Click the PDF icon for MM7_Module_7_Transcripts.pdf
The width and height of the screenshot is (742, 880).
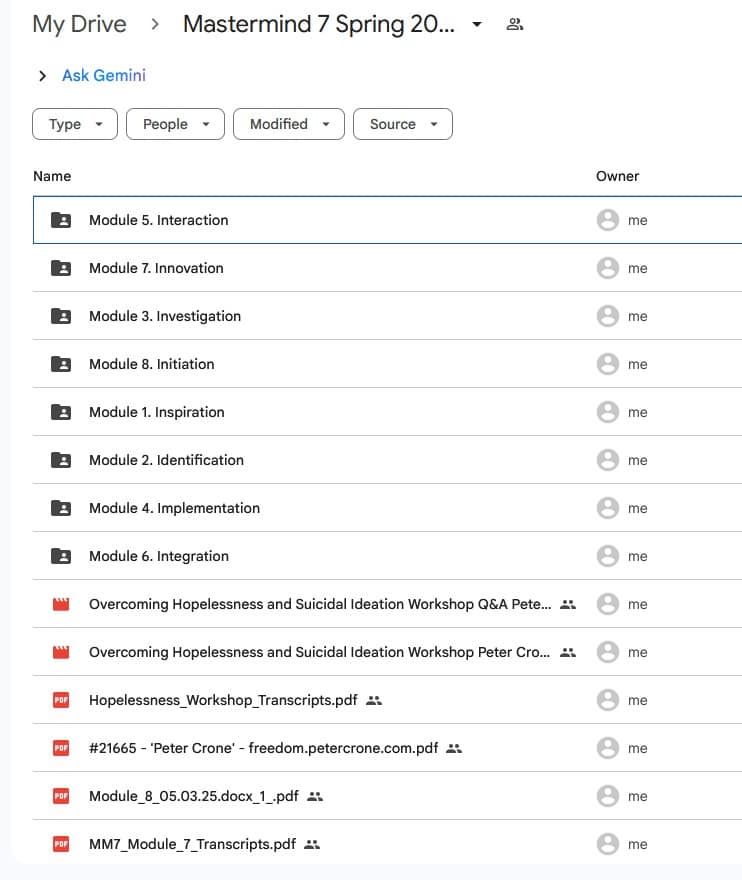tap(61, 844)
